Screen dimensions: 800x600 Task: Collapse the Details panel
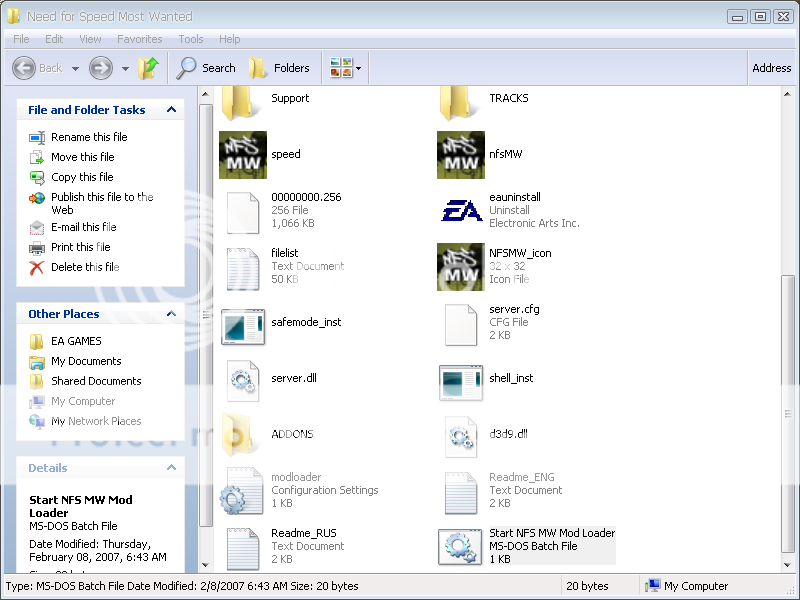(x=171, y=468)
